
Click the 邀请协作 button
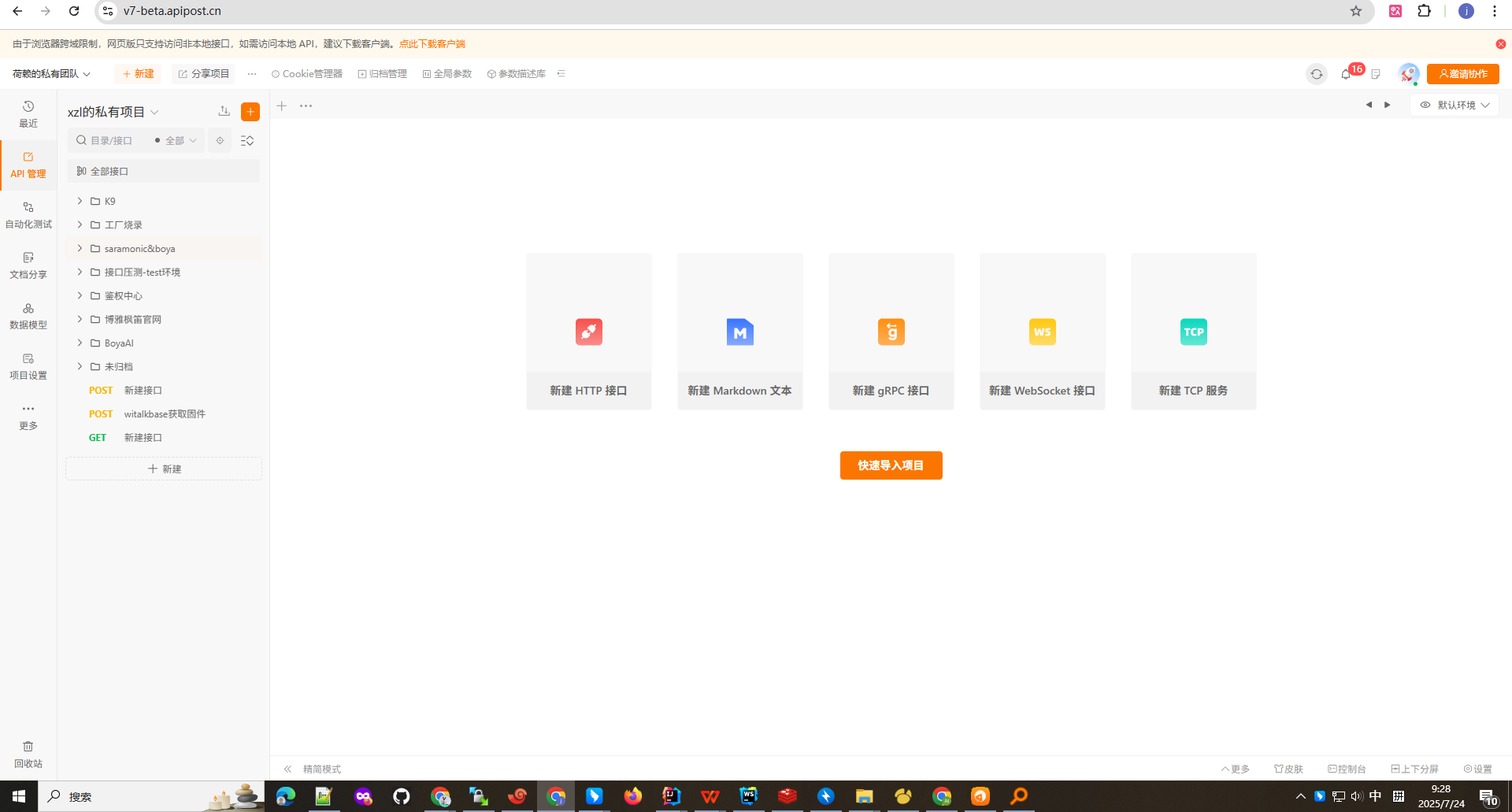pyautogui.click(x=1463, y=74)
